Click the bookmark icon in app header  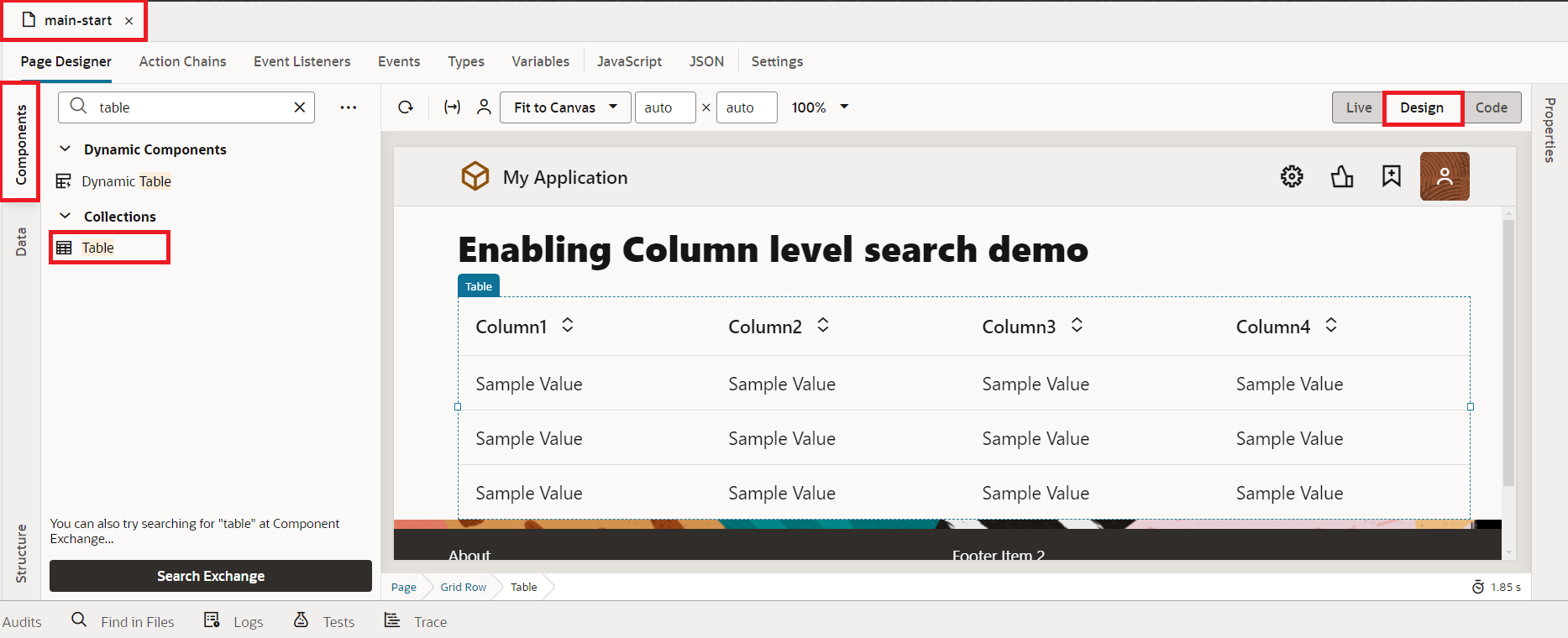(x=1392, y=176)
